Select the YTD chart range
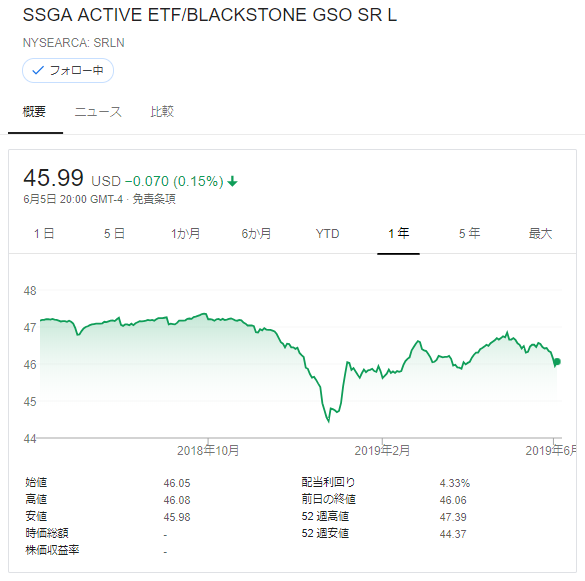 pos(327,234)
